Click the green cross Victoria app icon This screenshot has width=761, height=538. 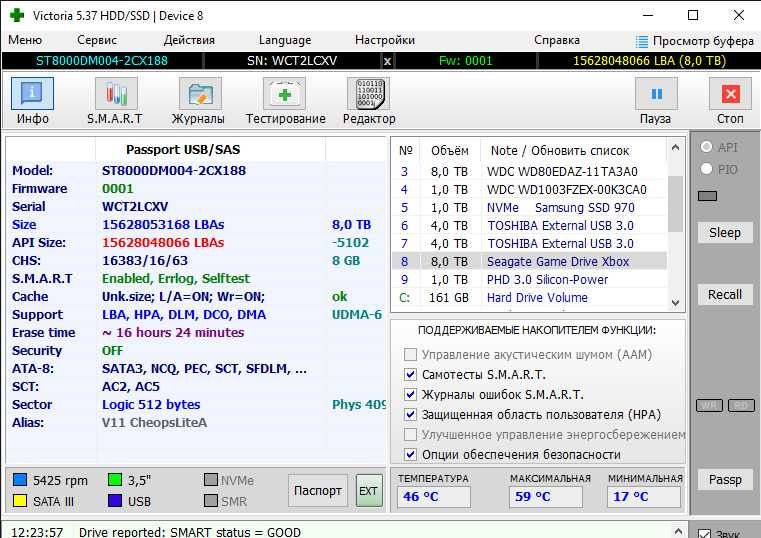click(17, 15)
